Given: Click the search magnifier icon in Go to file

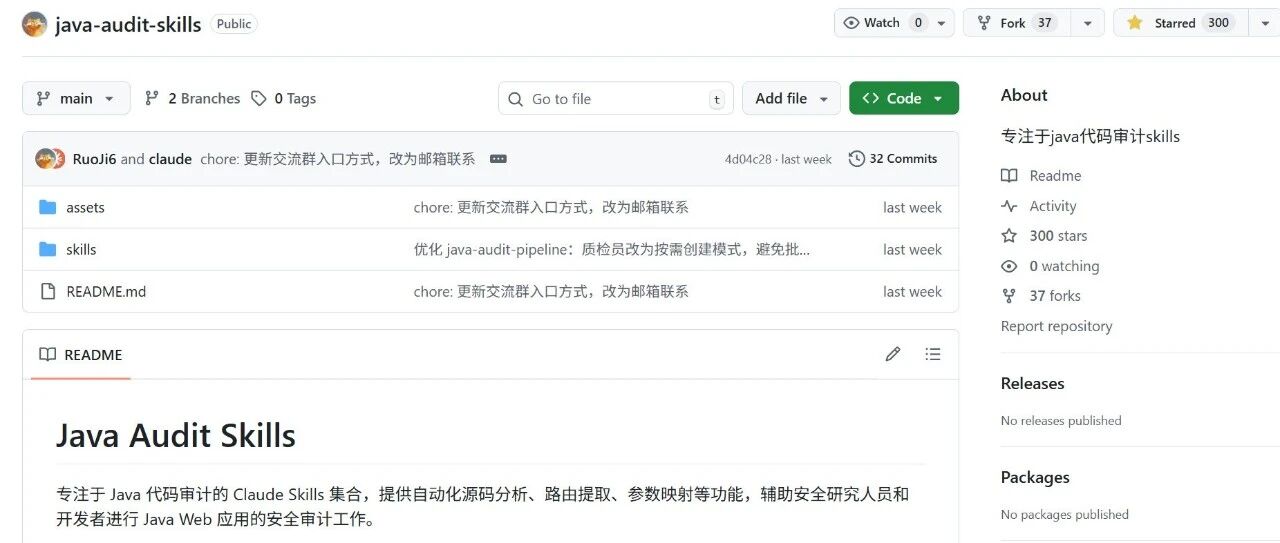Looking at the screenshot, I should tap(516, 99).
